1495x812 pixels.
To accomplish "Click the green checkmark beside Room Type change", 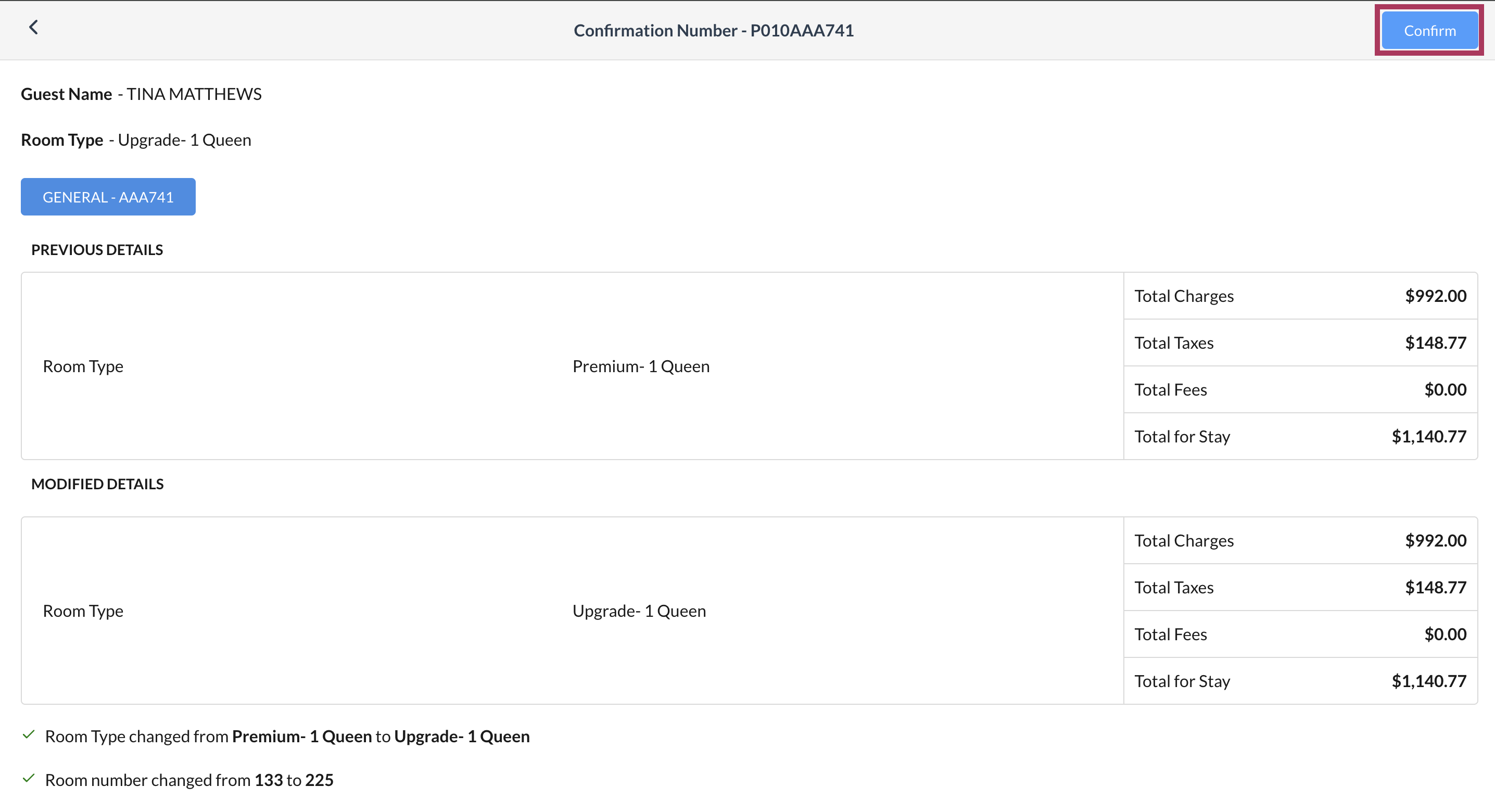I will click(x=29, y=735).
